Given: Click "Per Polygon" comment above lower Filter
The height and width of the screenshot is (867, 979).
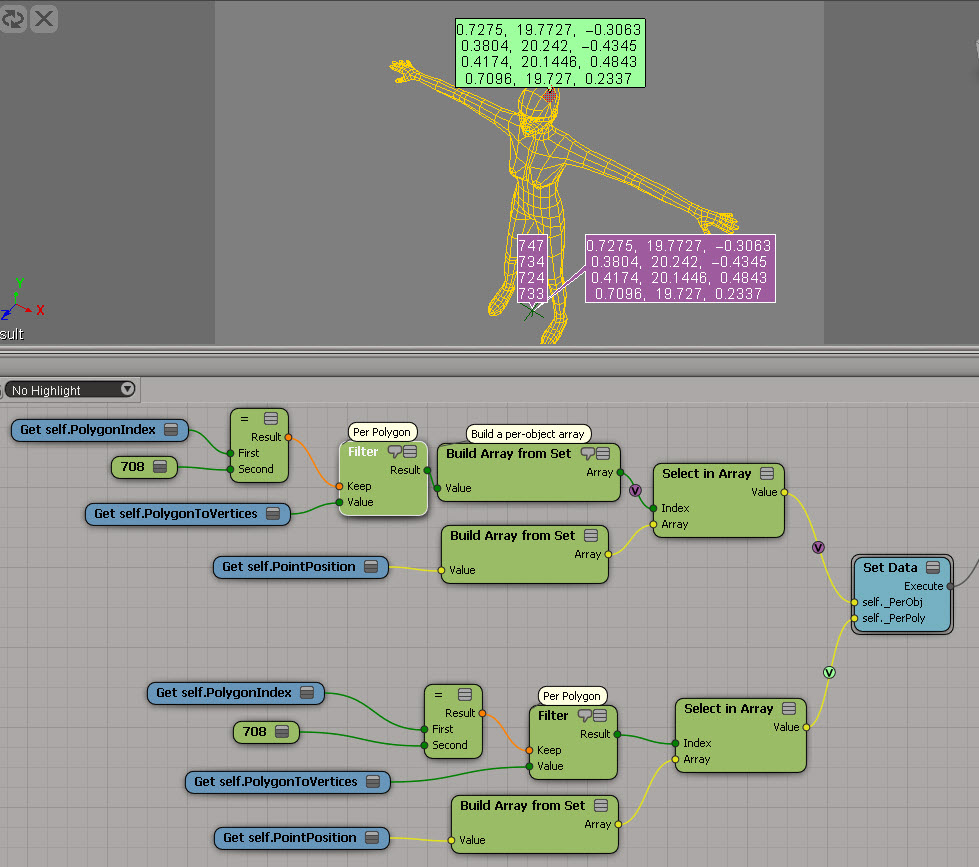Looking at the screenshot, I should point(572,695).
